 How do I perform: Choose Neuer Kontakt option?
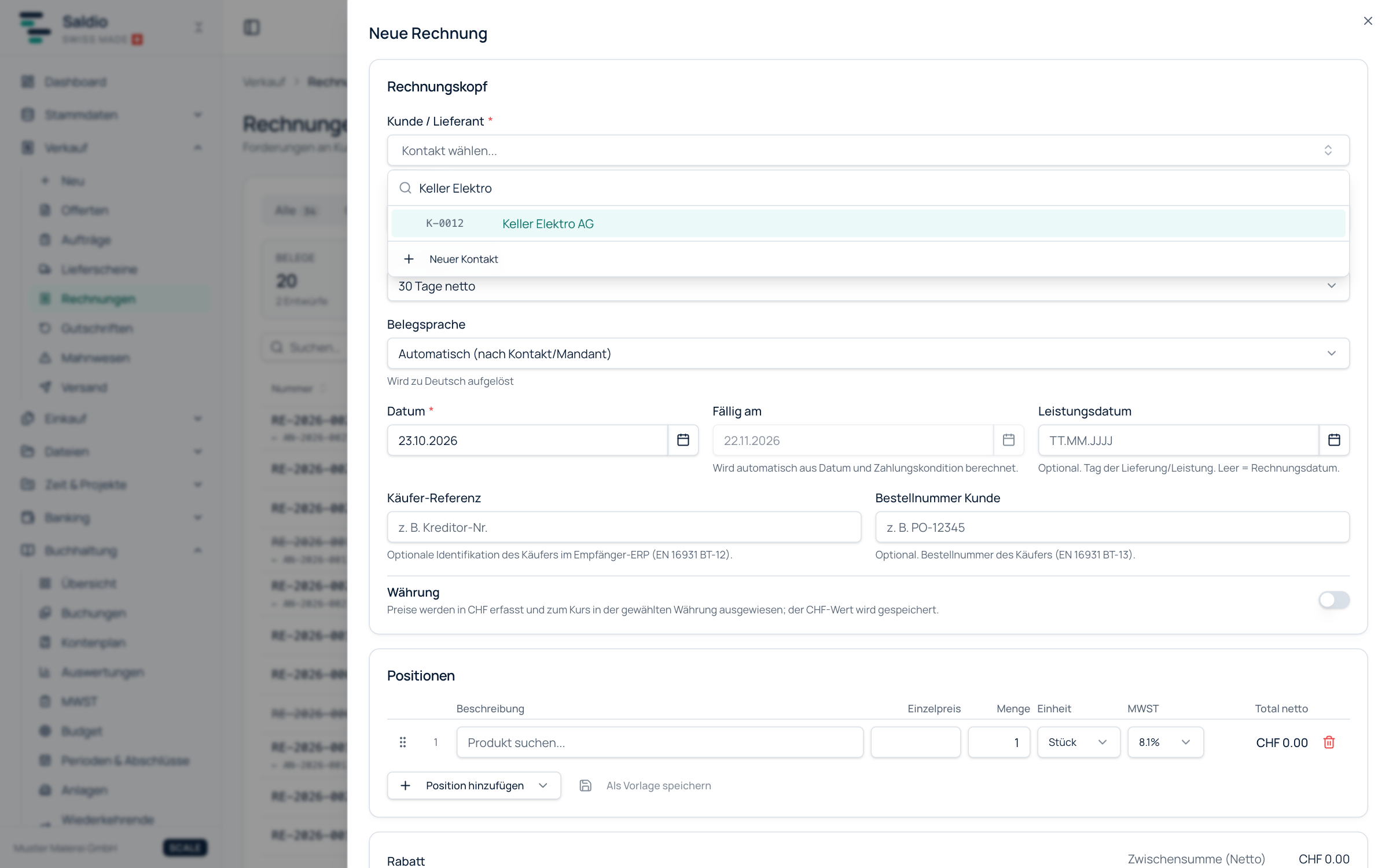[868, 259]
